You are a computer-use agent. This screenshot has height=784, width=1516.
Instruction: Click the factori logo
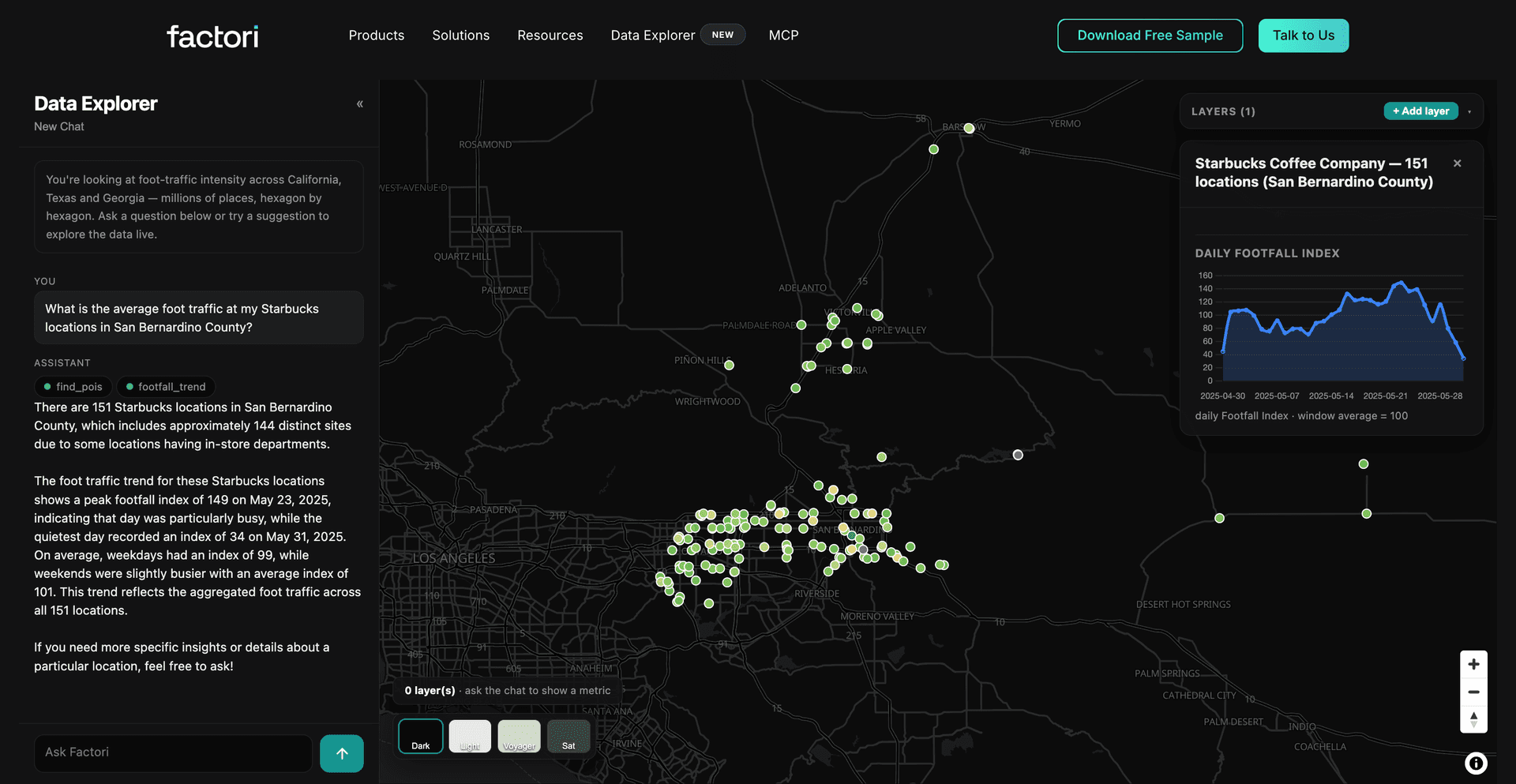tap(212, 36)
